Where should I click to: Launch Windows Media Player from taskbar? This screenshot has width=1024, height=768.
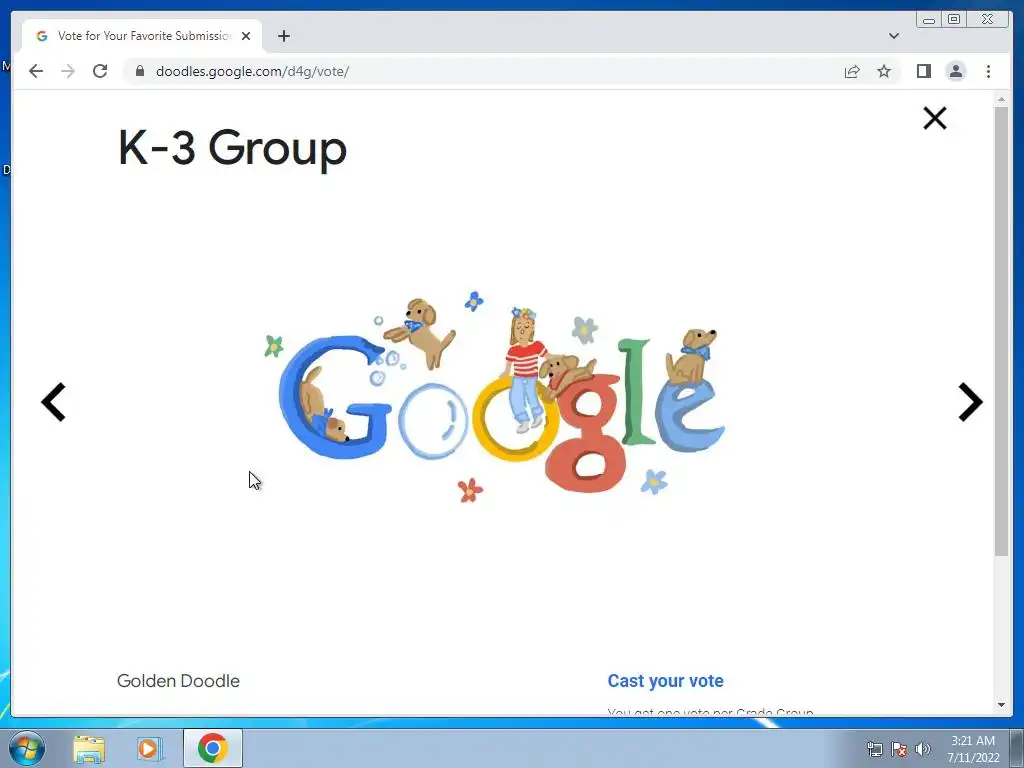tap(149, 749)
